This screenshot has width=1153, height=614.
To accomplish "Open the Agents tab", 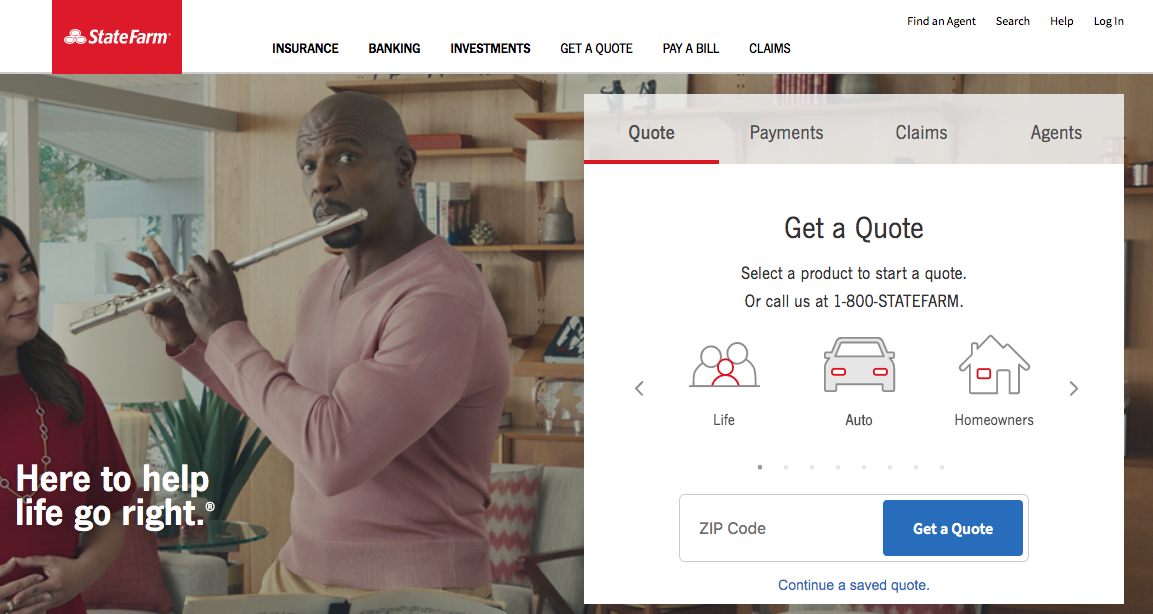I will pos(1056,132).
